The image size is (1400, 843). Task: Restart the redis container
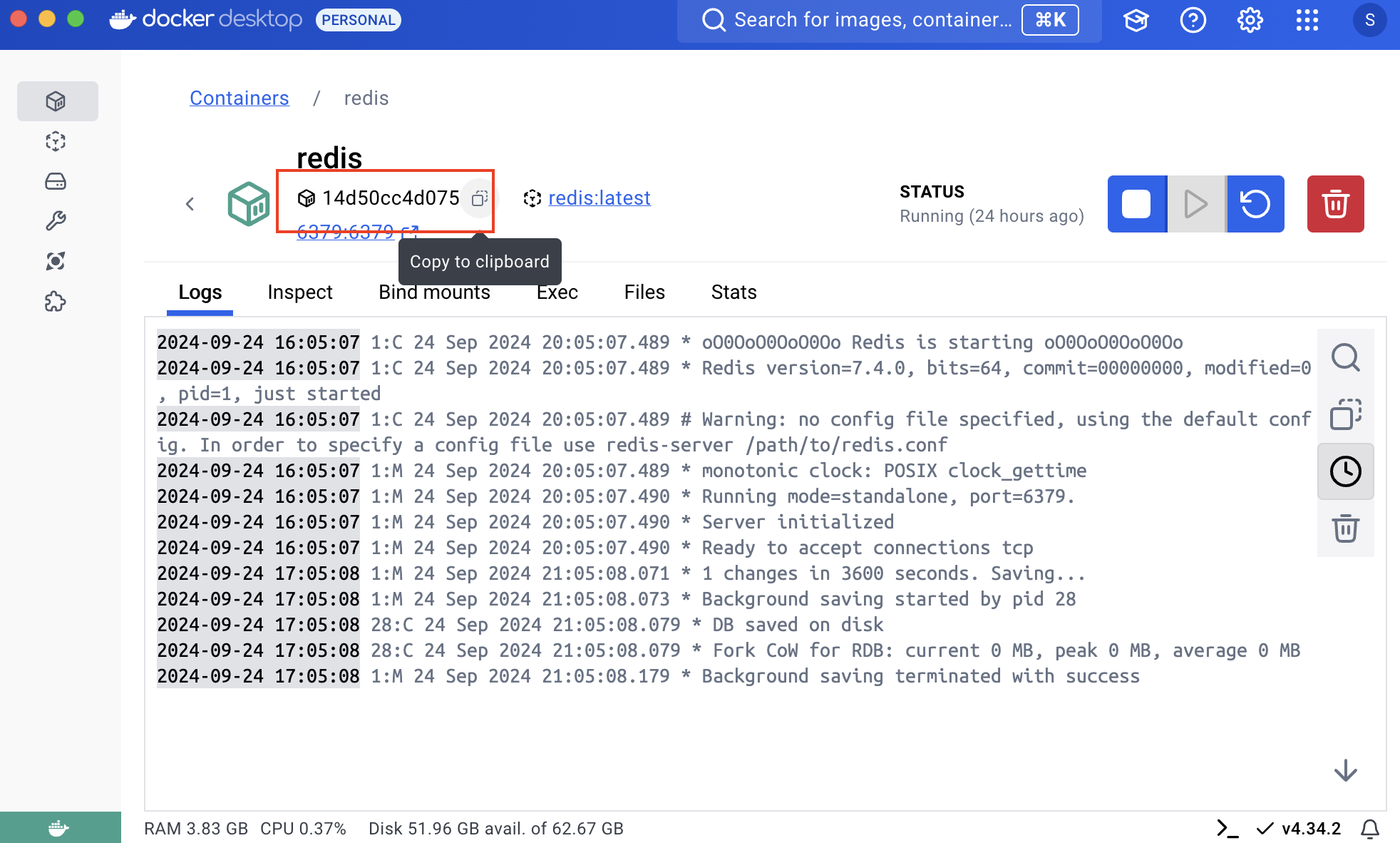1255,204
